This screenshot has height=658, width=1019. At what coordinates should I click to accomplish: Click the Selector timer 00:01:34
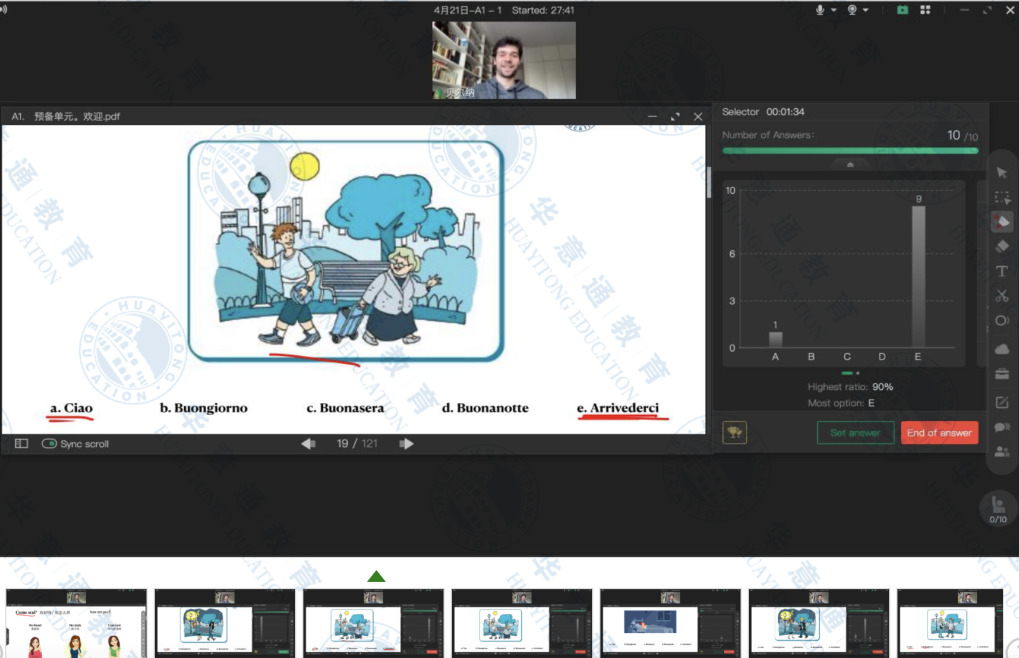(785, 112)
